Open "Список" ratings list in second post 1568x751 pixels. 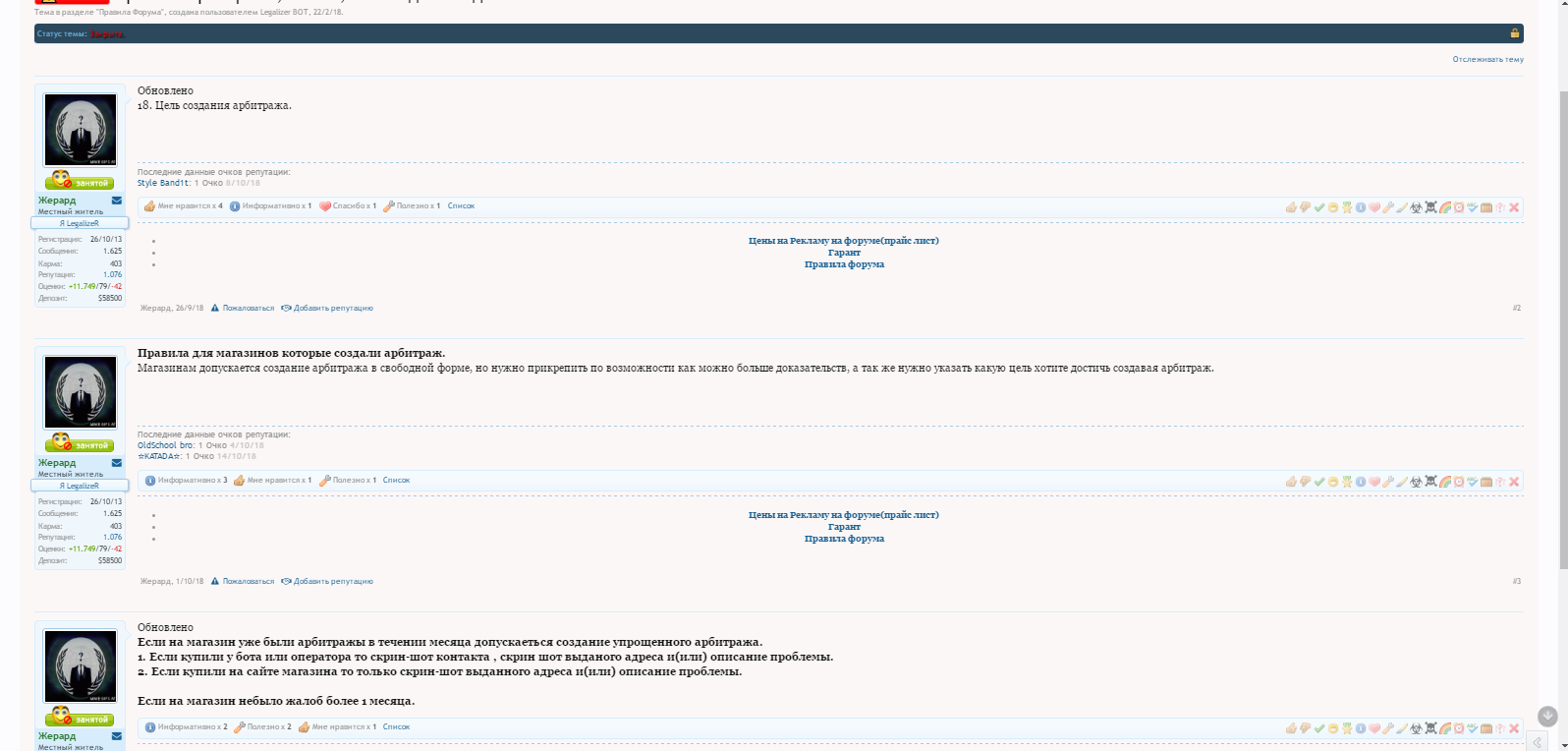click(x=396, y=481)
